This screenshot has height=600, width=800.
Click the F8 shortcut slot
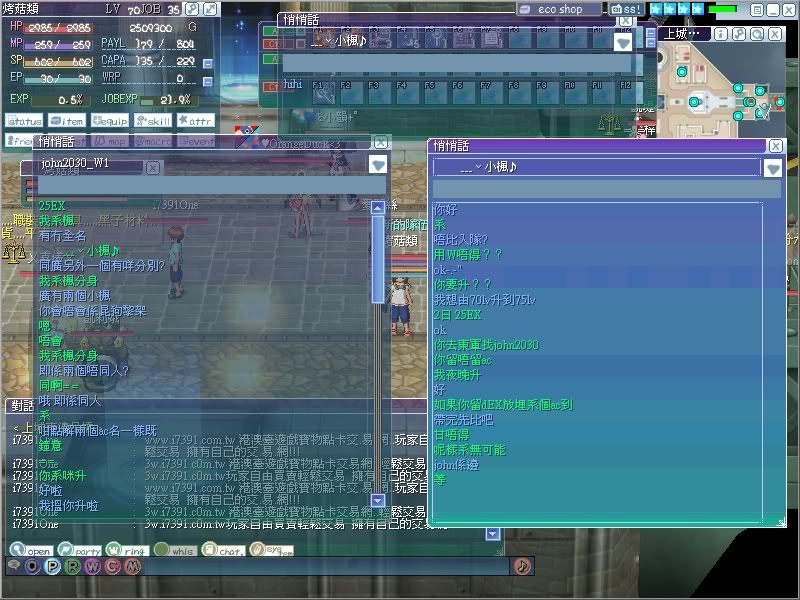520,93
